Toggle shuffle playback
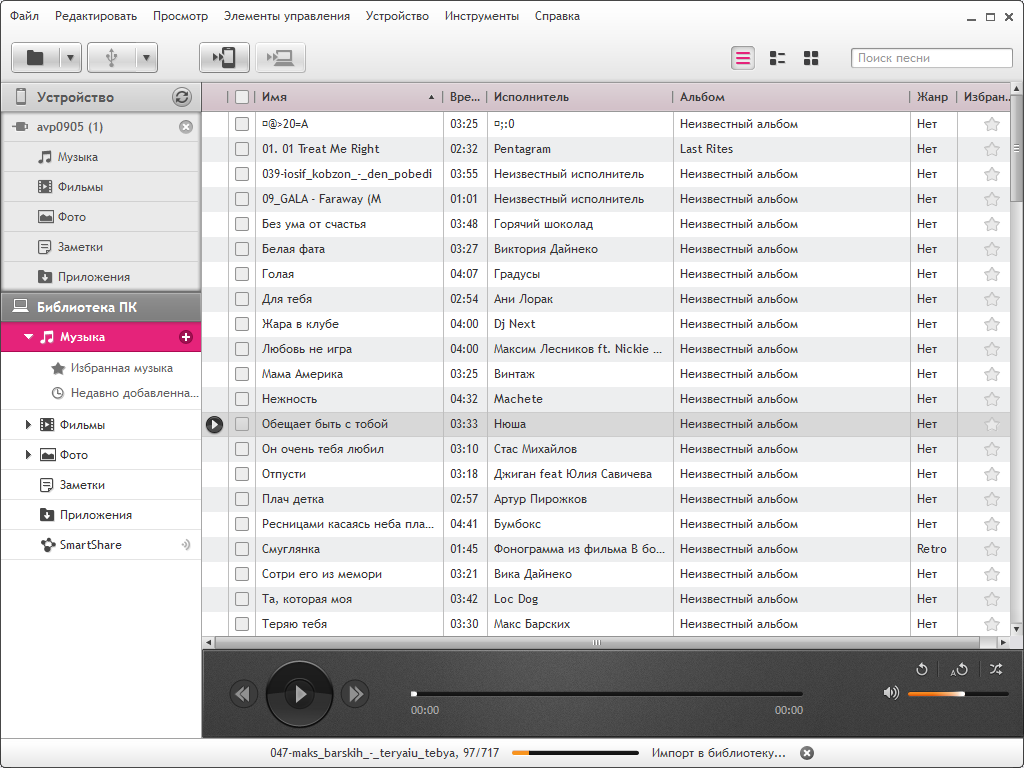 coord(996,669)
